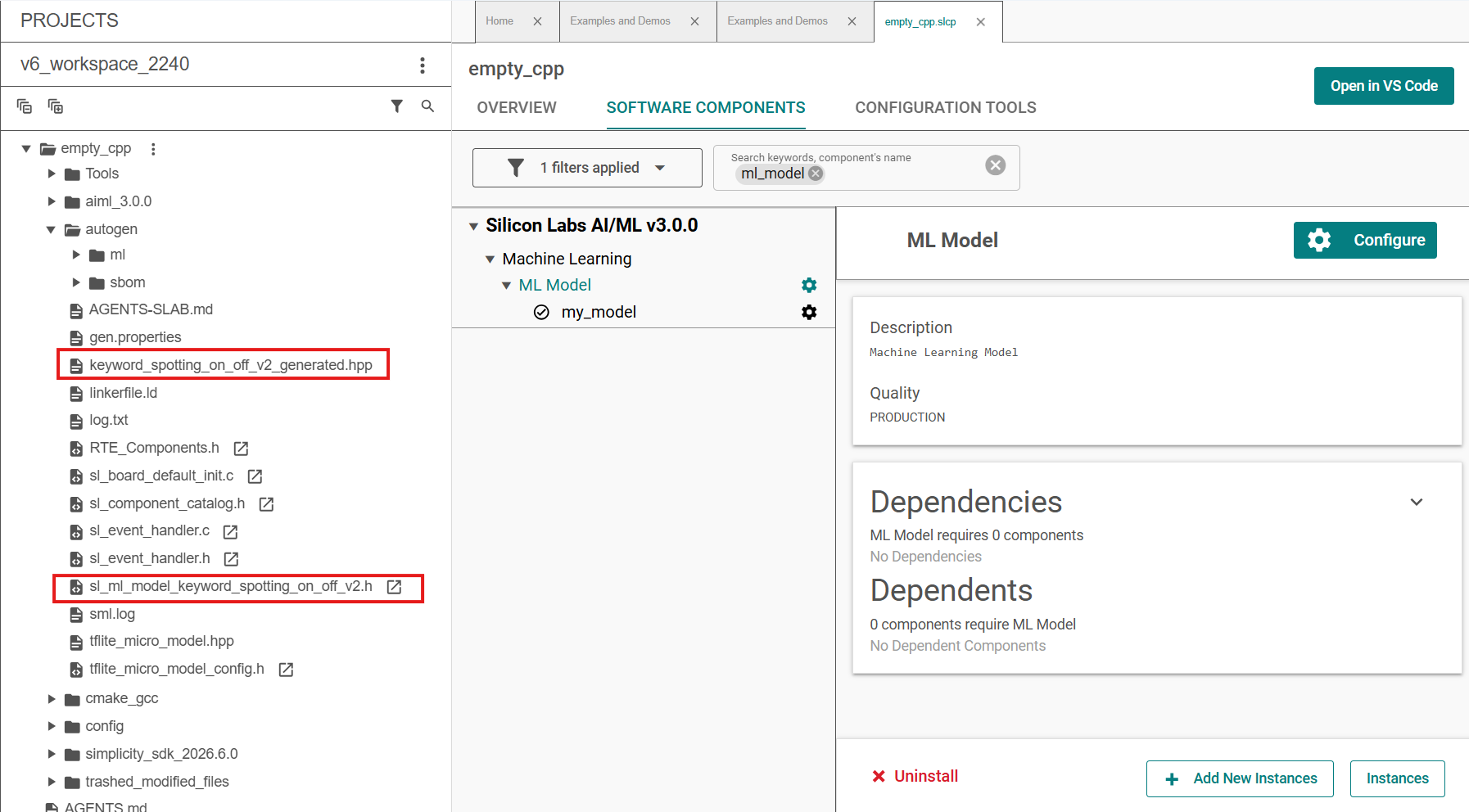This screenshot has width=1469, height=812.
Task: Close the first Examples and Demos tab
Action: (694, 21)
